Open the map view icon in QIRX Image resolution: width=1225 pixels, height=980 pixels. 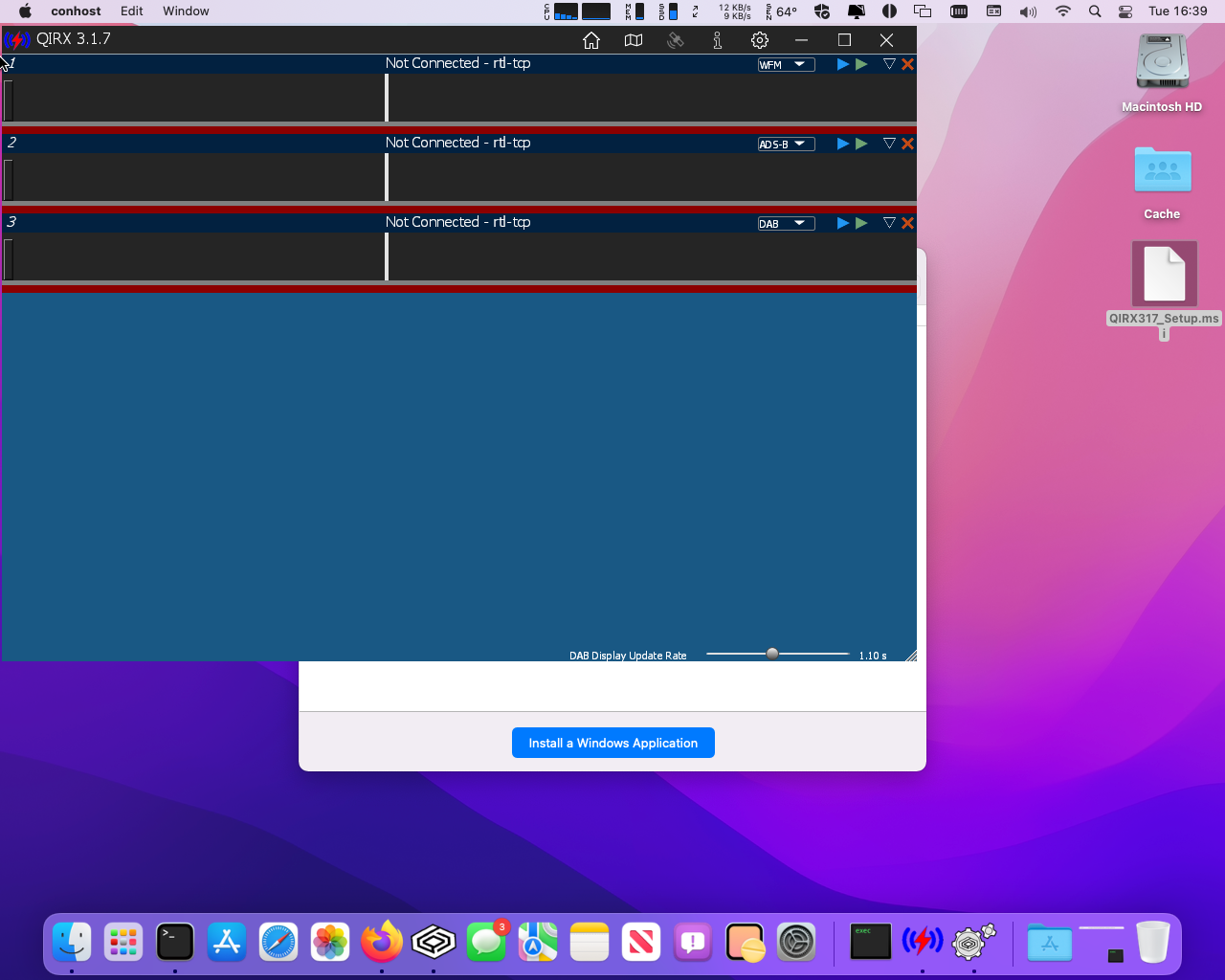pyautogui.click(x=634, y=40)
